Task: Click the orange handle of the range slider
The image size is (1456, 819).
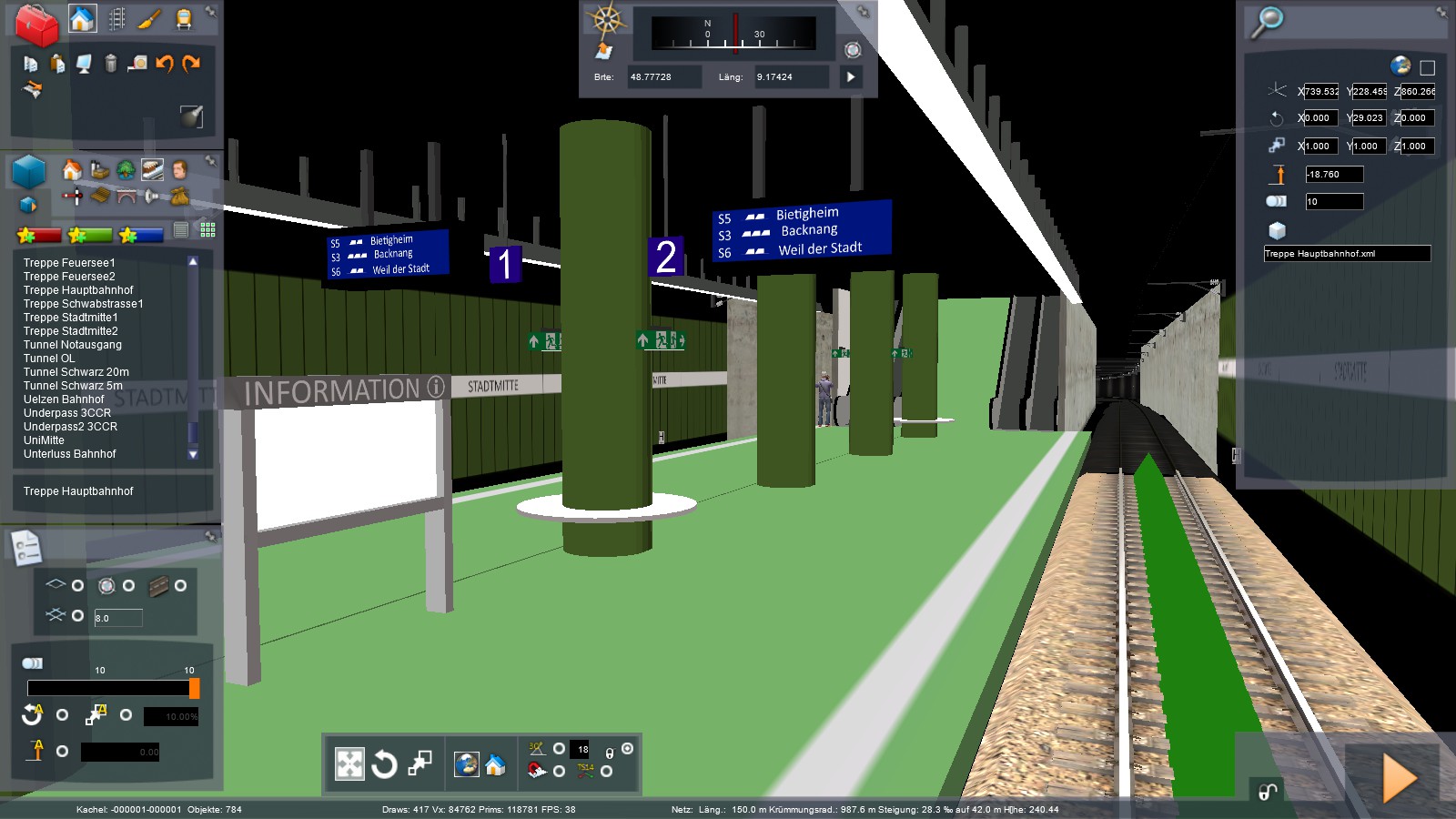Action: [194, 689]
